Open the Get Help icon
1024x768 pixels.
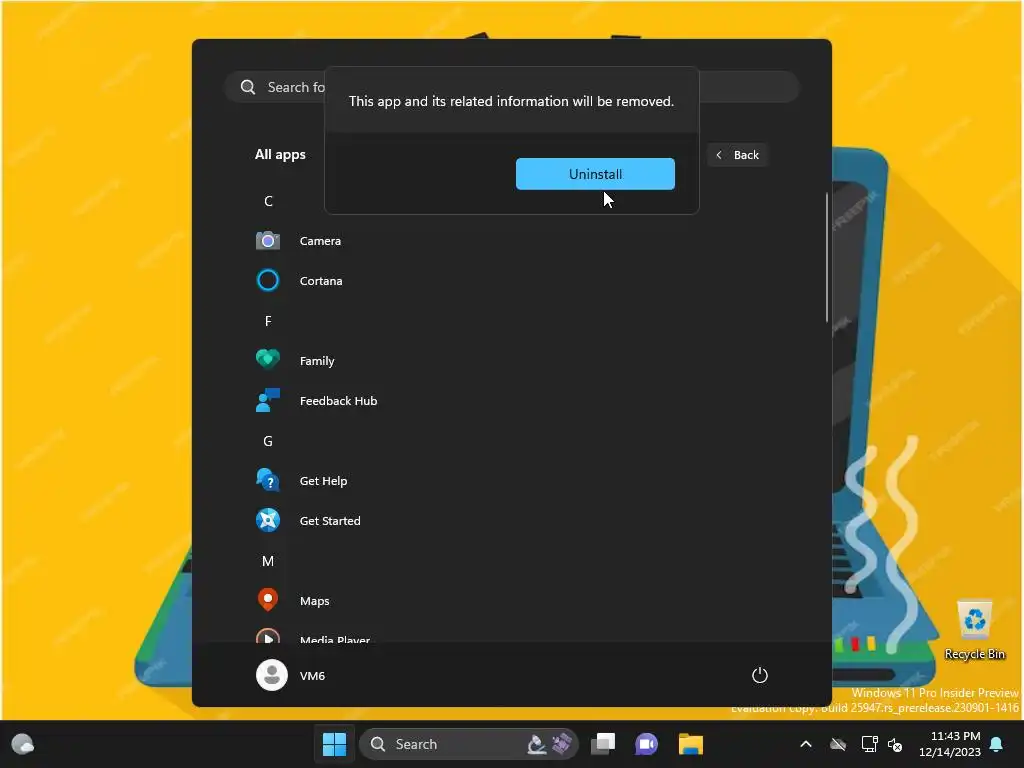click(x=268, y=481)
